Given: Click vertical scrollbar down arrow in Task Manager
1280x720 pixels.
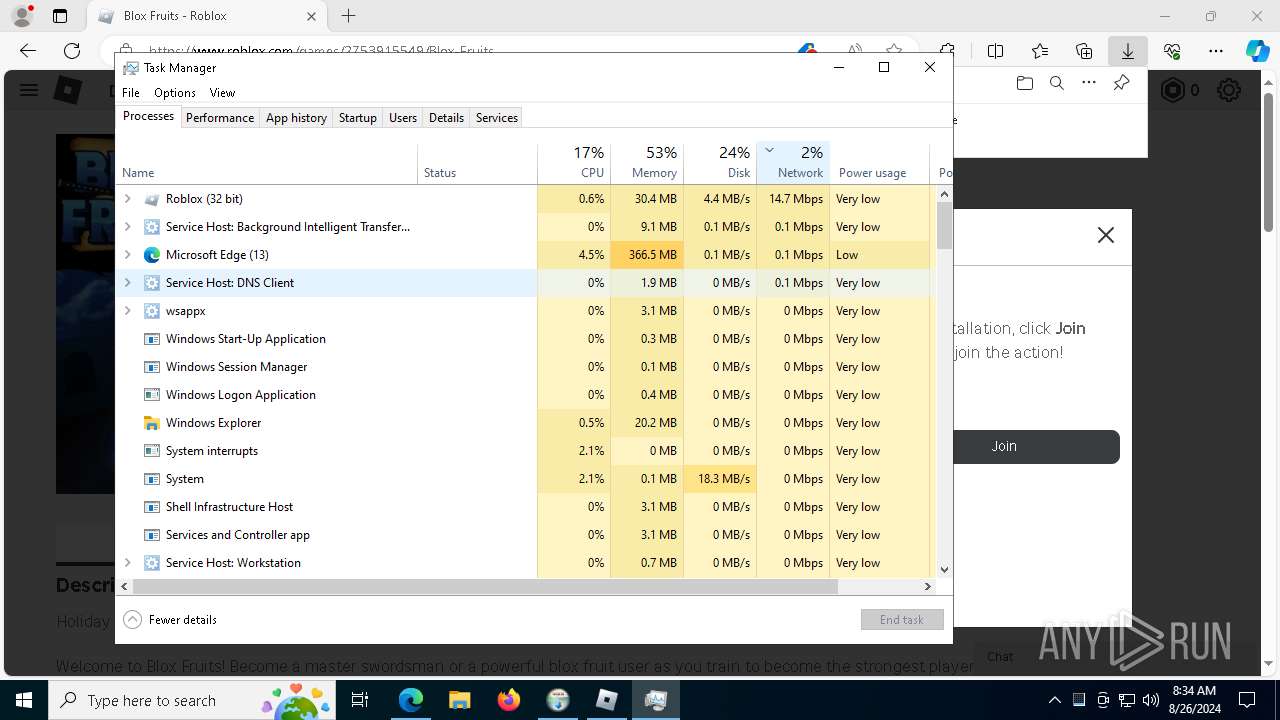Looking at the screenshot, I should tap(944, 570).
